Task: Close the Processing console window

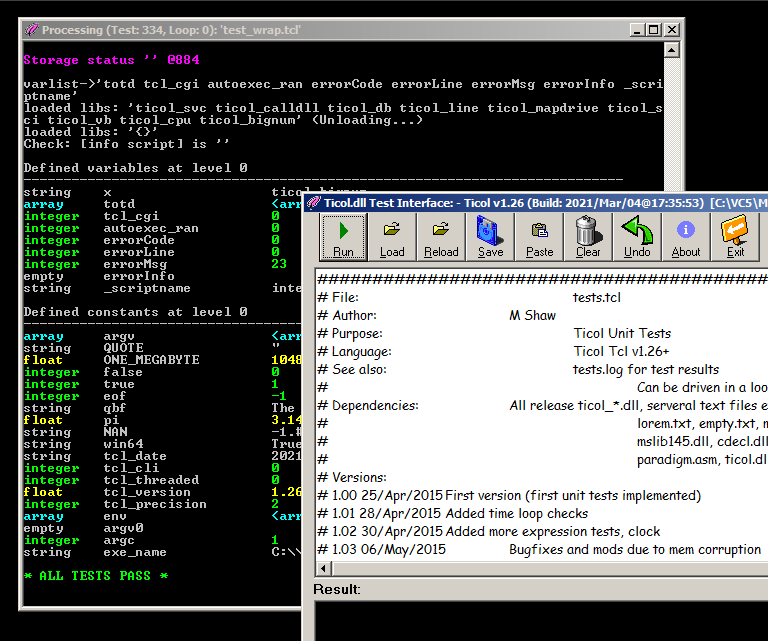Action: coord(672,30)
